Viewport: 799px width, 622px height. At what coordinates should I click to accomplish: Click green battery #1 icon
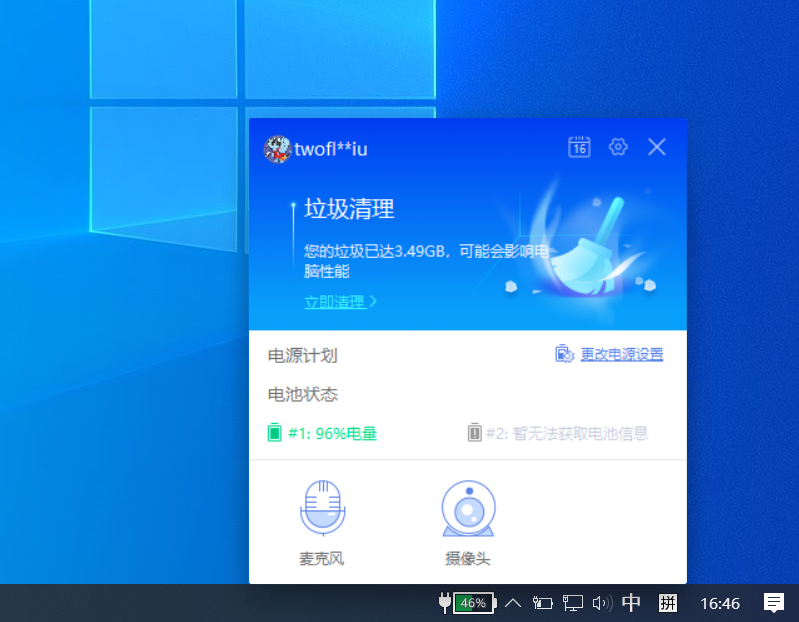[275, 432]
